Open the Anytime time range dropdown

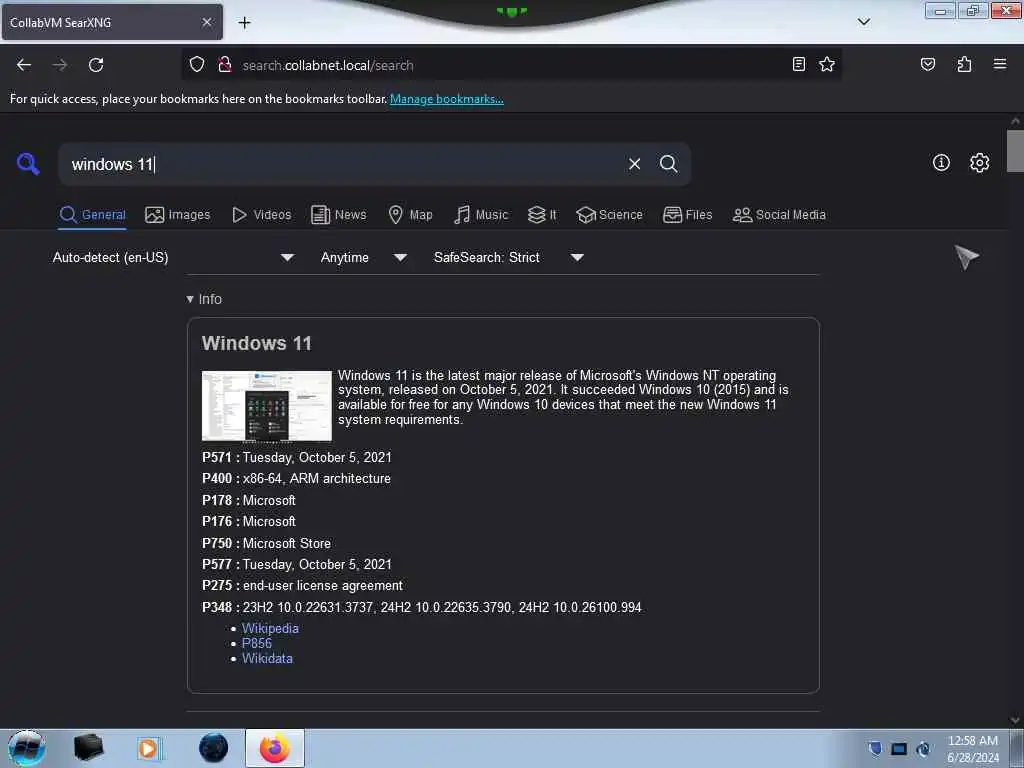tap(364, 257)
